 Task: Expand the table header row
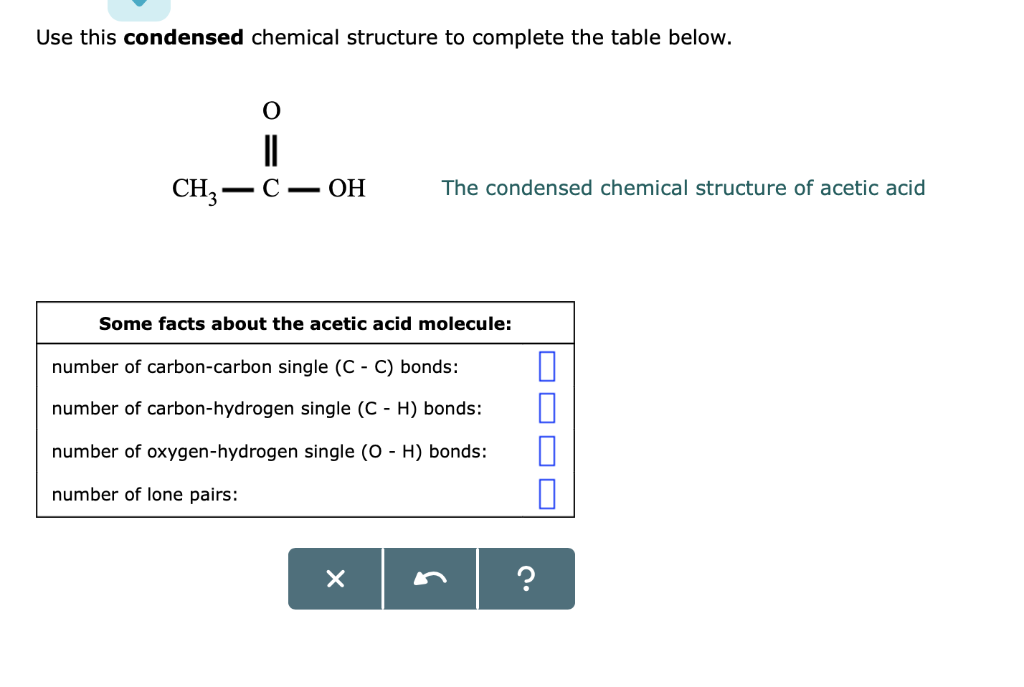point(305,322)
